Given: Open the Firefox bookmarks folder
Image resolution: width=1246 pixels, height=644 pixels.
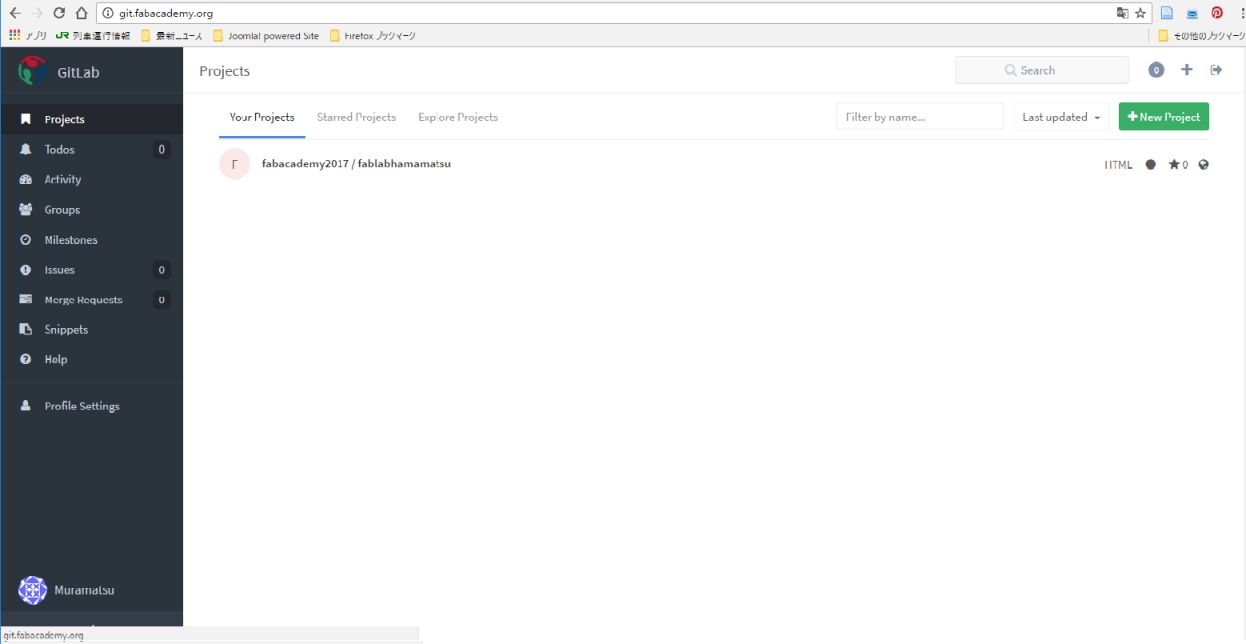Looking at the screenshot, I should [x=372, y=36].
